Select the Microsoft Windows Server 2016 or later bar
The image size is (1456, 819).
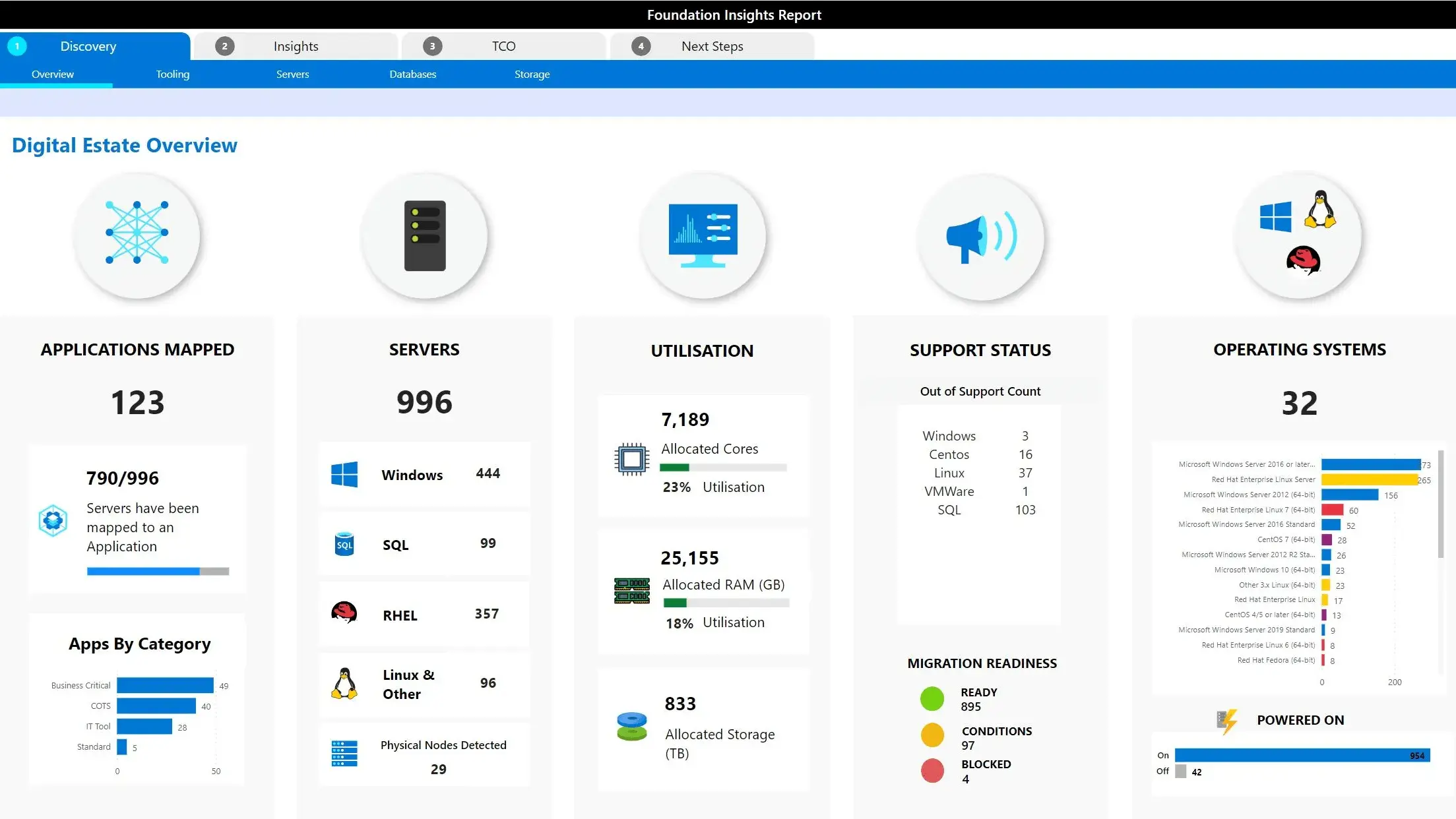click(x=1371, y=464)
